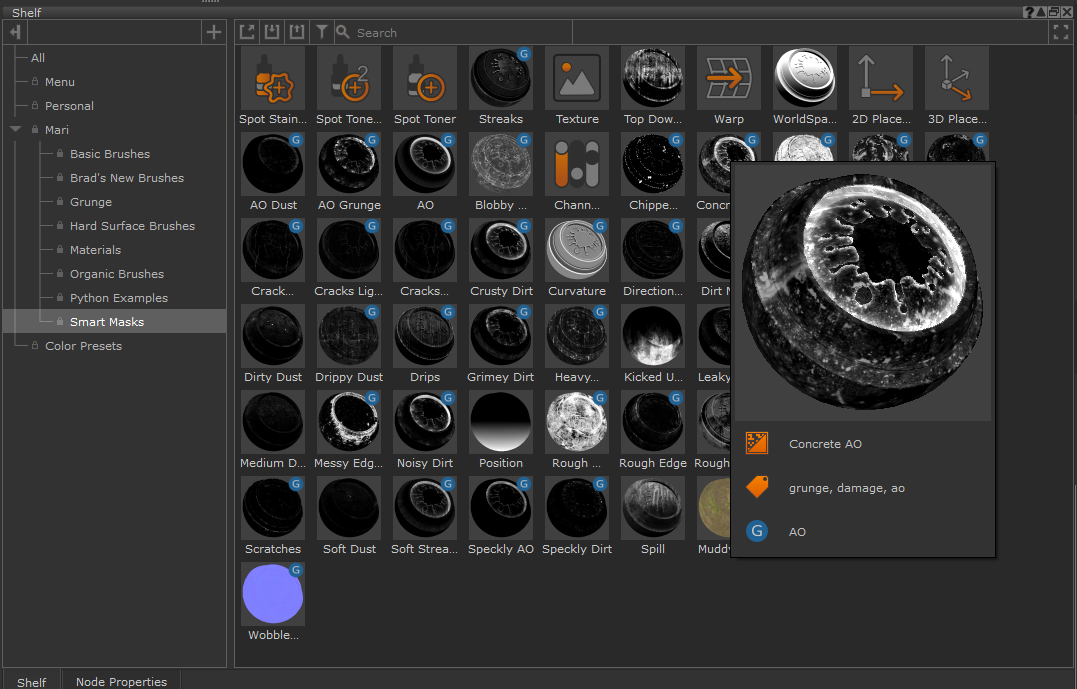Toggle the fullscreen view icon
The width and height of the screenshot is (1077, 689).
tap(1061, 32)
